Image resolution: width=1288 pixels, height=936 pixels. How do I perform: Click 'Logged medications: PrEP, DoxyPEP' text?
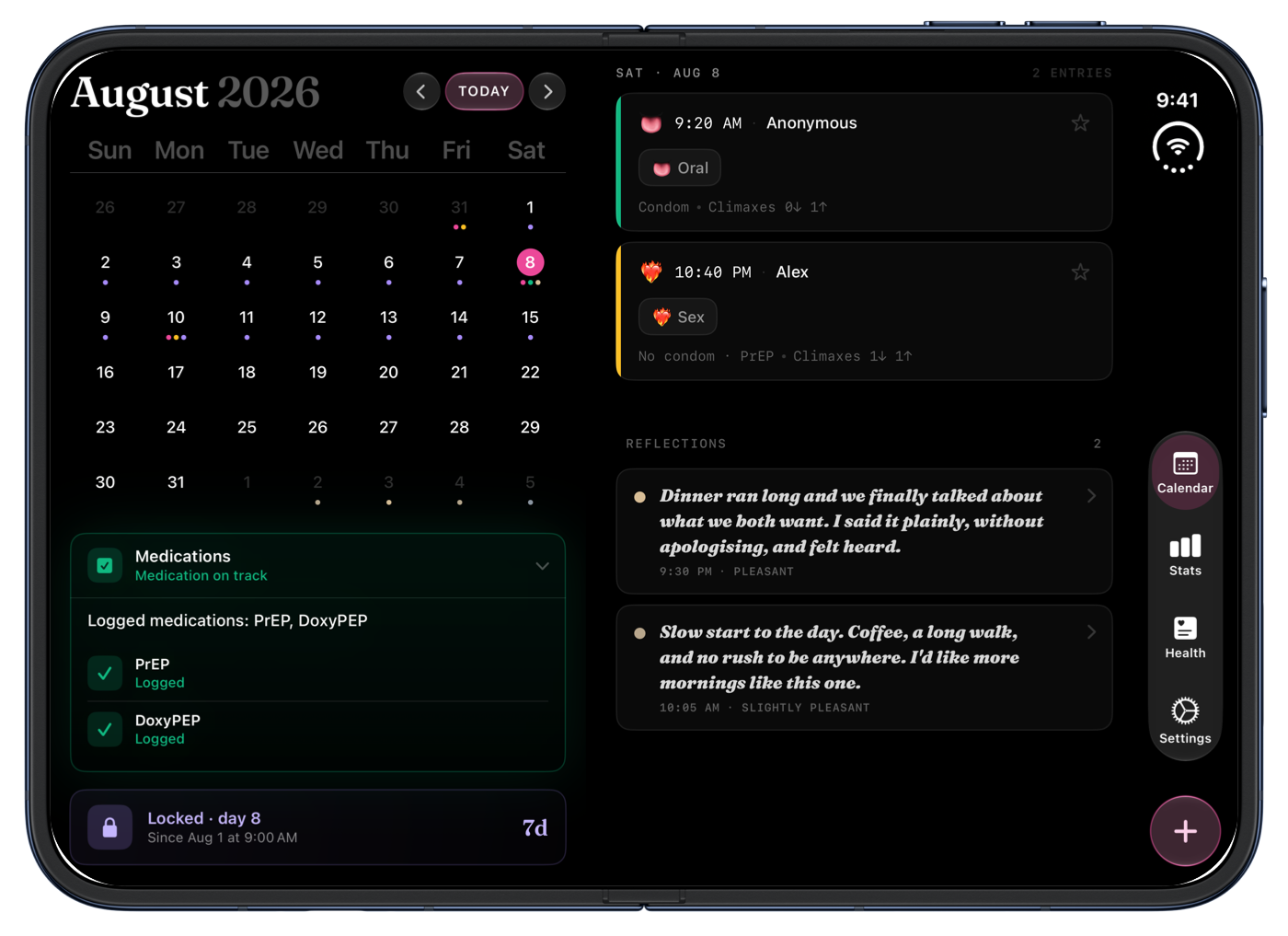[x=227, y=621]
